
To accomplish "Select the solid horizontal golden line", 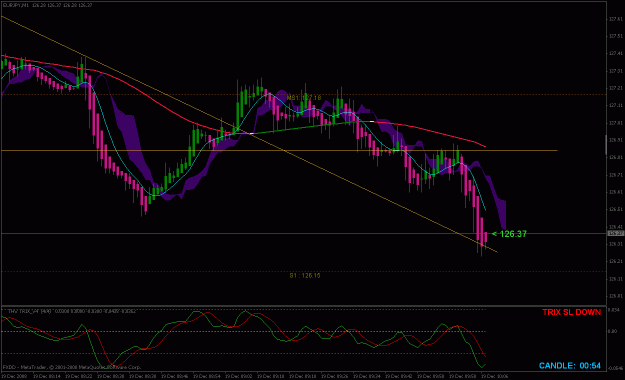I will click(279, 150).
